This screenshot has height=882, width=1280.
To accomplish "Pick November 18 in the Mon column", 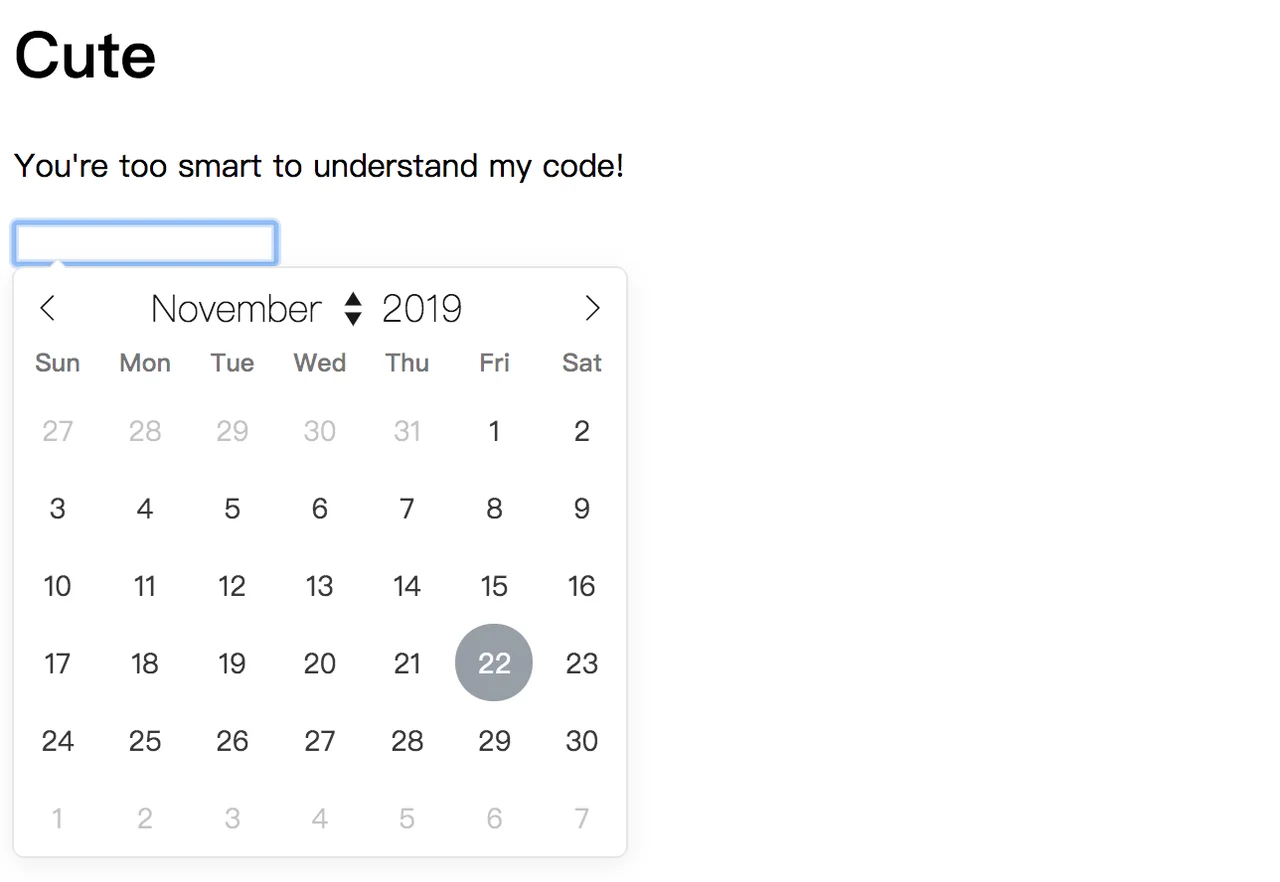I will click(x=145, y=663).
